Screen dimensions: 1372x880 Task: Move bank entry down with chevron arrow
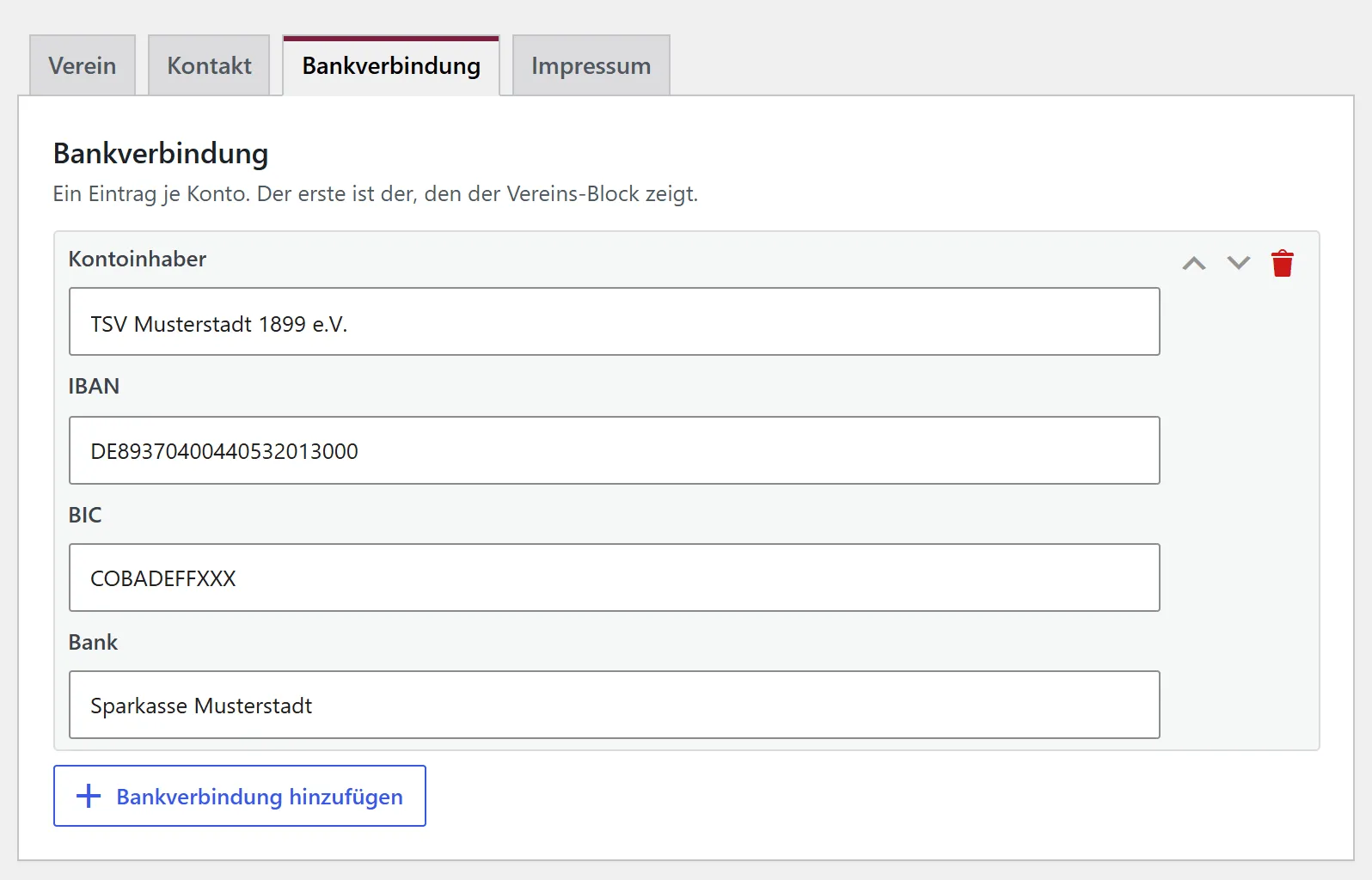[x=1239, y=263]
